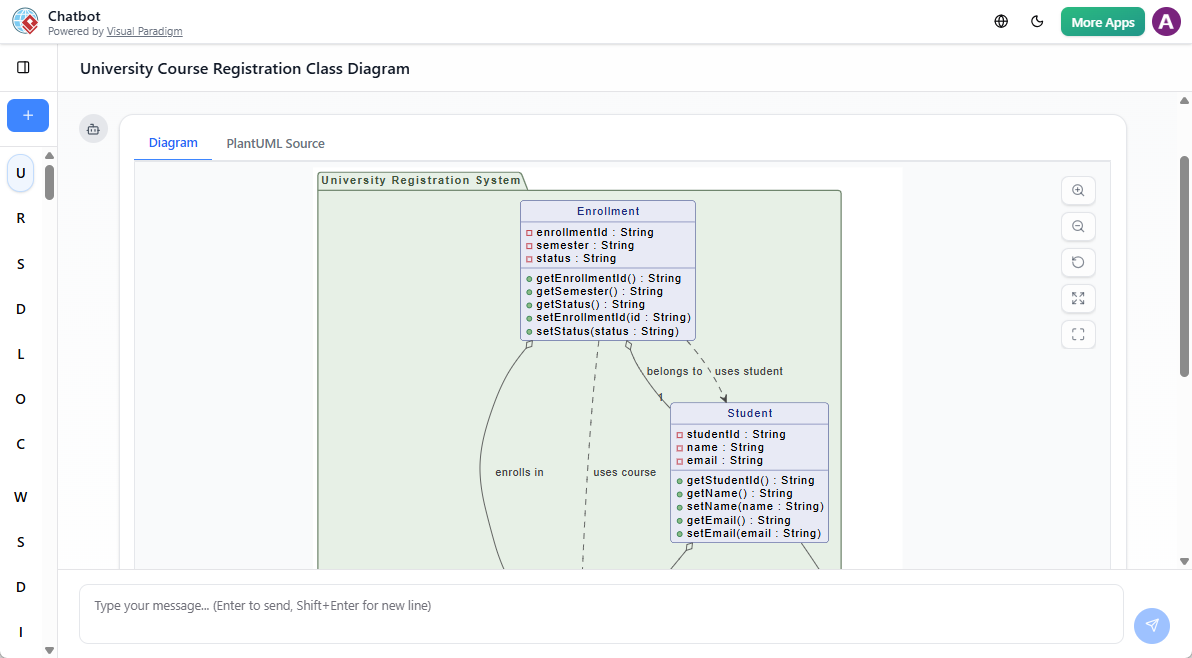Zoom out of the class diagram
The image size is (1192, 658).
[x=1078, y=226]
